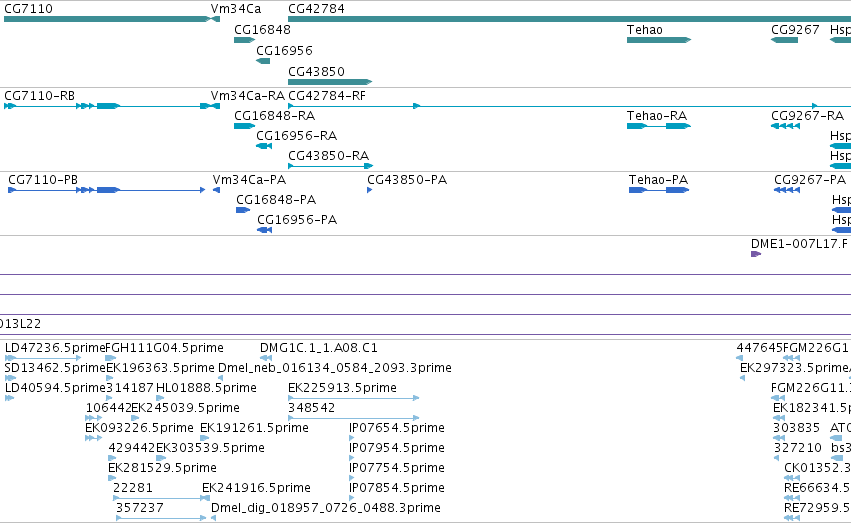This screenshot has width=851, height=523.
Task: Open the EK225913.5prime EST feature
Action: coord(342,388)
